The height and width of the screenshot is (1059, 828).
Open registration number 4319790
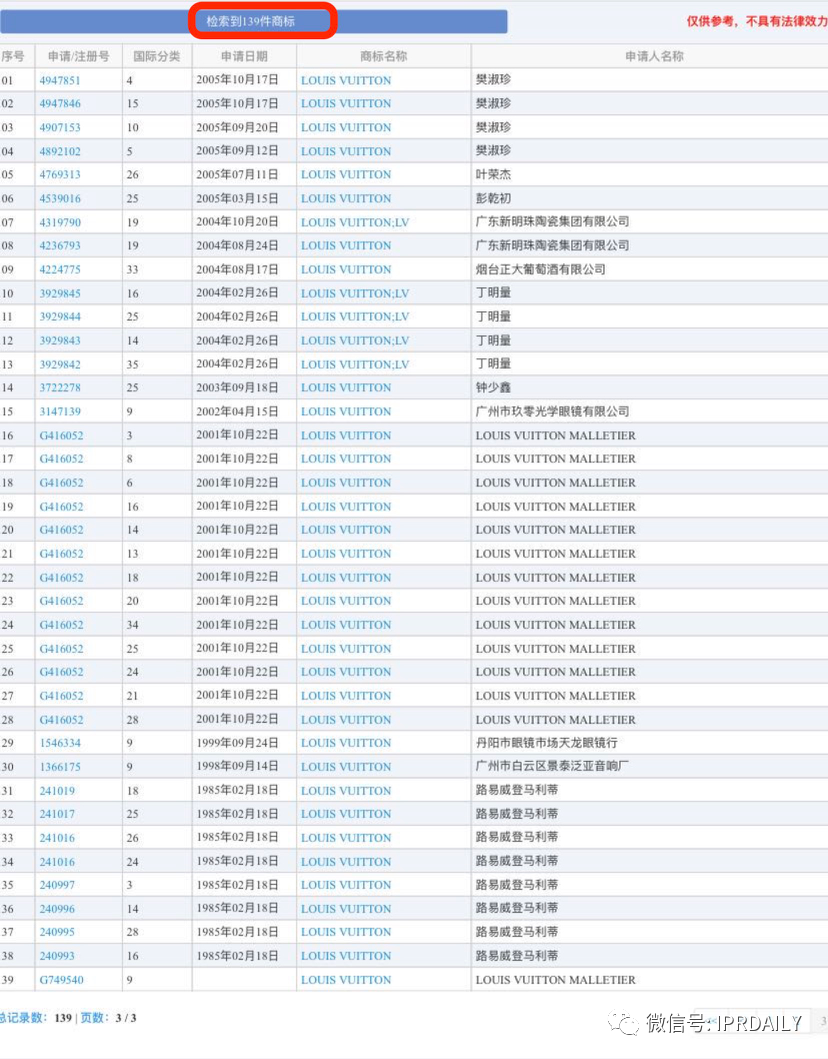(x=59, y=222)
